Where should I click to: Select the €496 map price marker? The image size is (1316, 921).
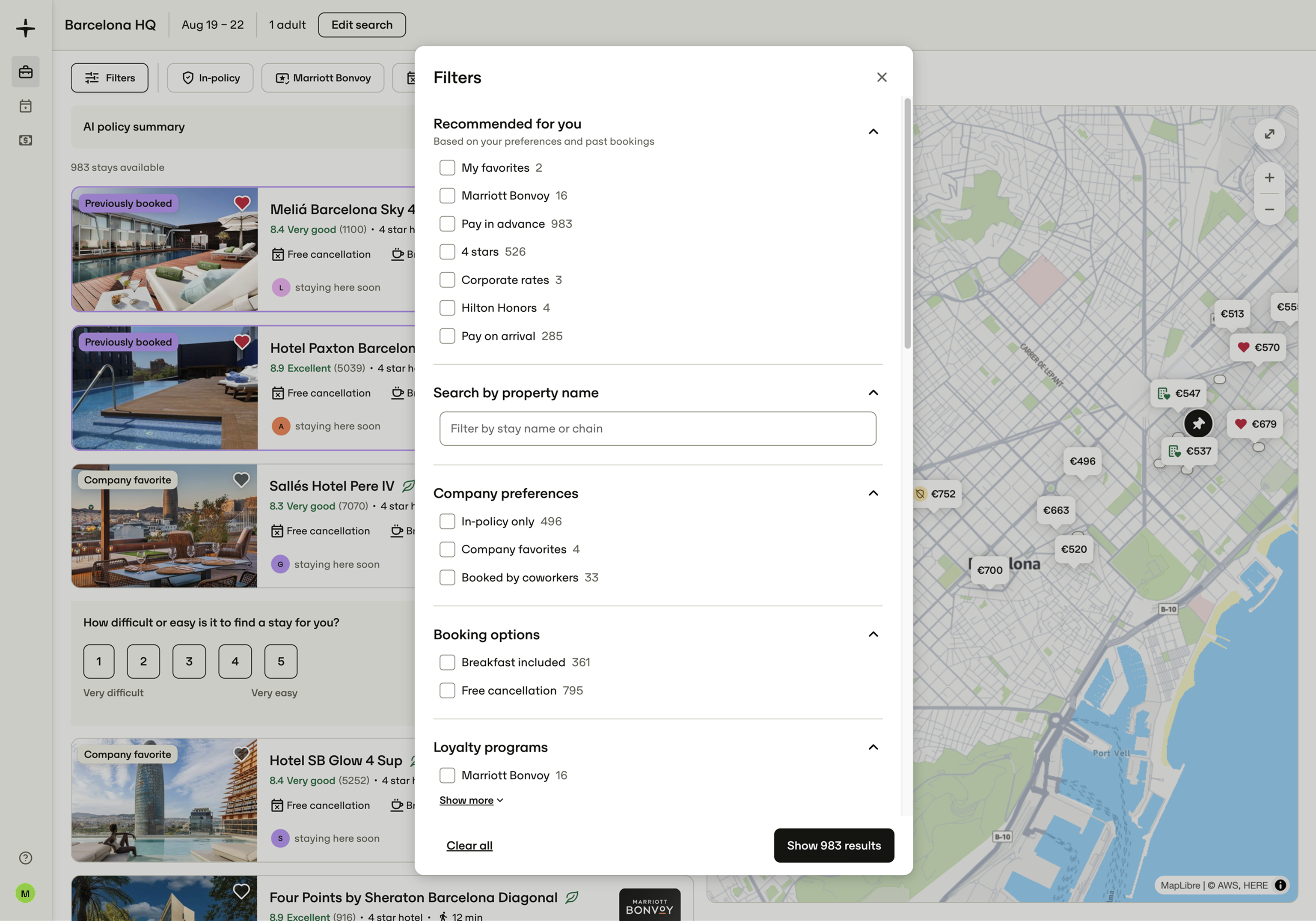1082,461
